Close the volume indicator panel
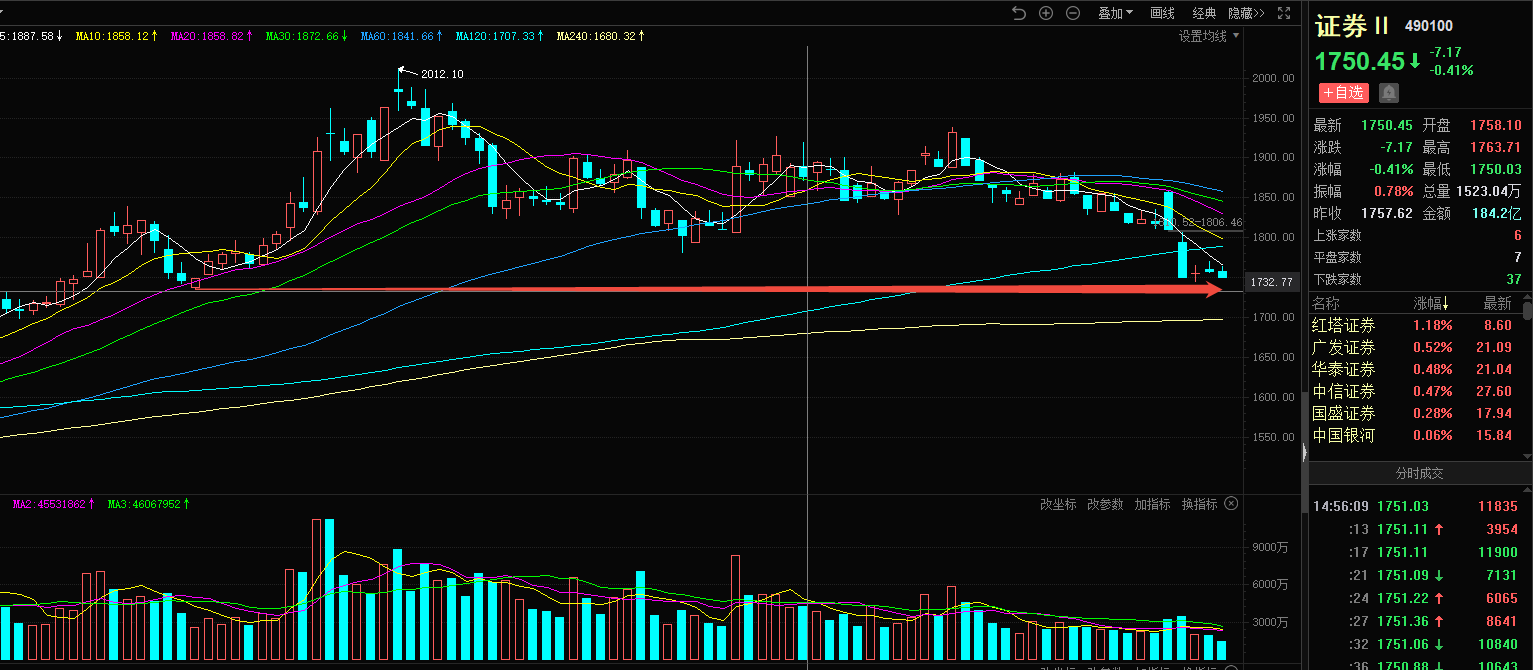The height and width of the screenshot is (670, 1533). pyautogui.click(x=1232, y=504)
